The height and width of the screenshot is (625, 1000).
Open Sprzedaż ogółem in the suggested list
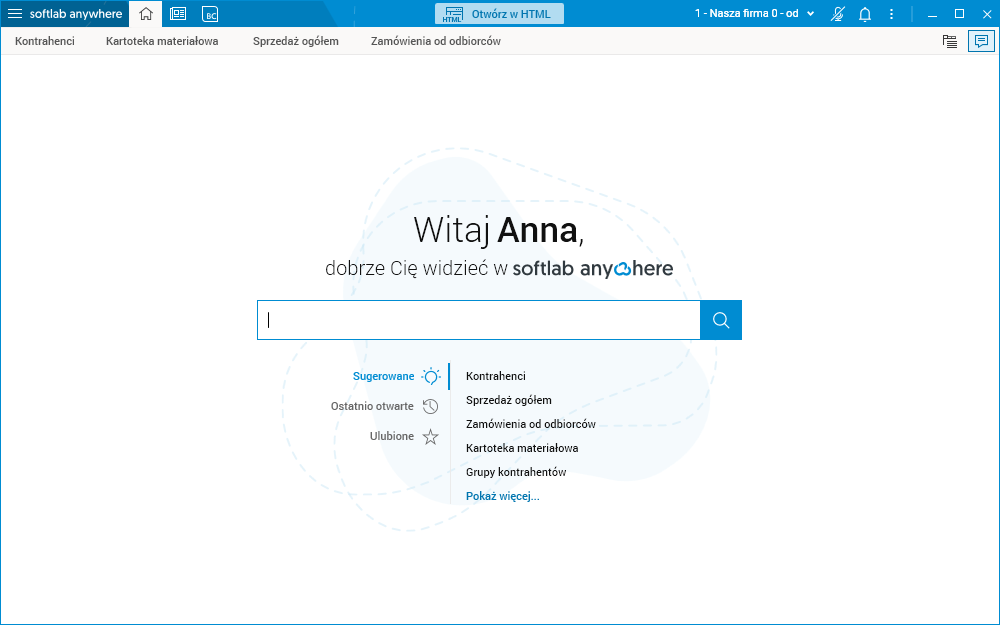tap(508, 401)
